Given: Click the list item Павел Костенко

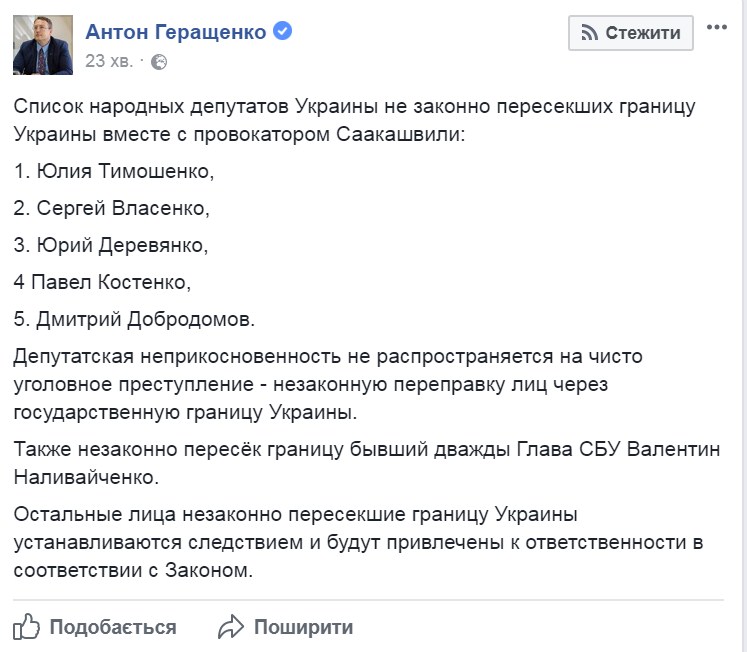Looking at the screenshot, I should click(102, 282).
